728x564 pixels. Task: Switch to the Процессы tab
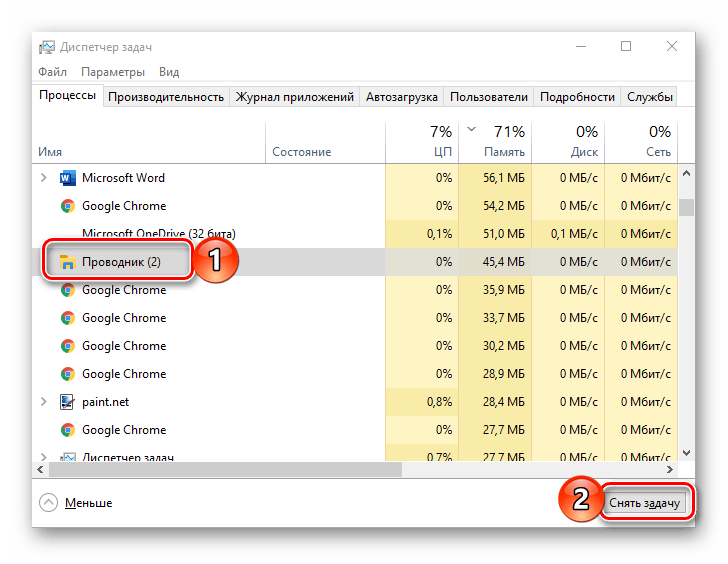[67, 95]
